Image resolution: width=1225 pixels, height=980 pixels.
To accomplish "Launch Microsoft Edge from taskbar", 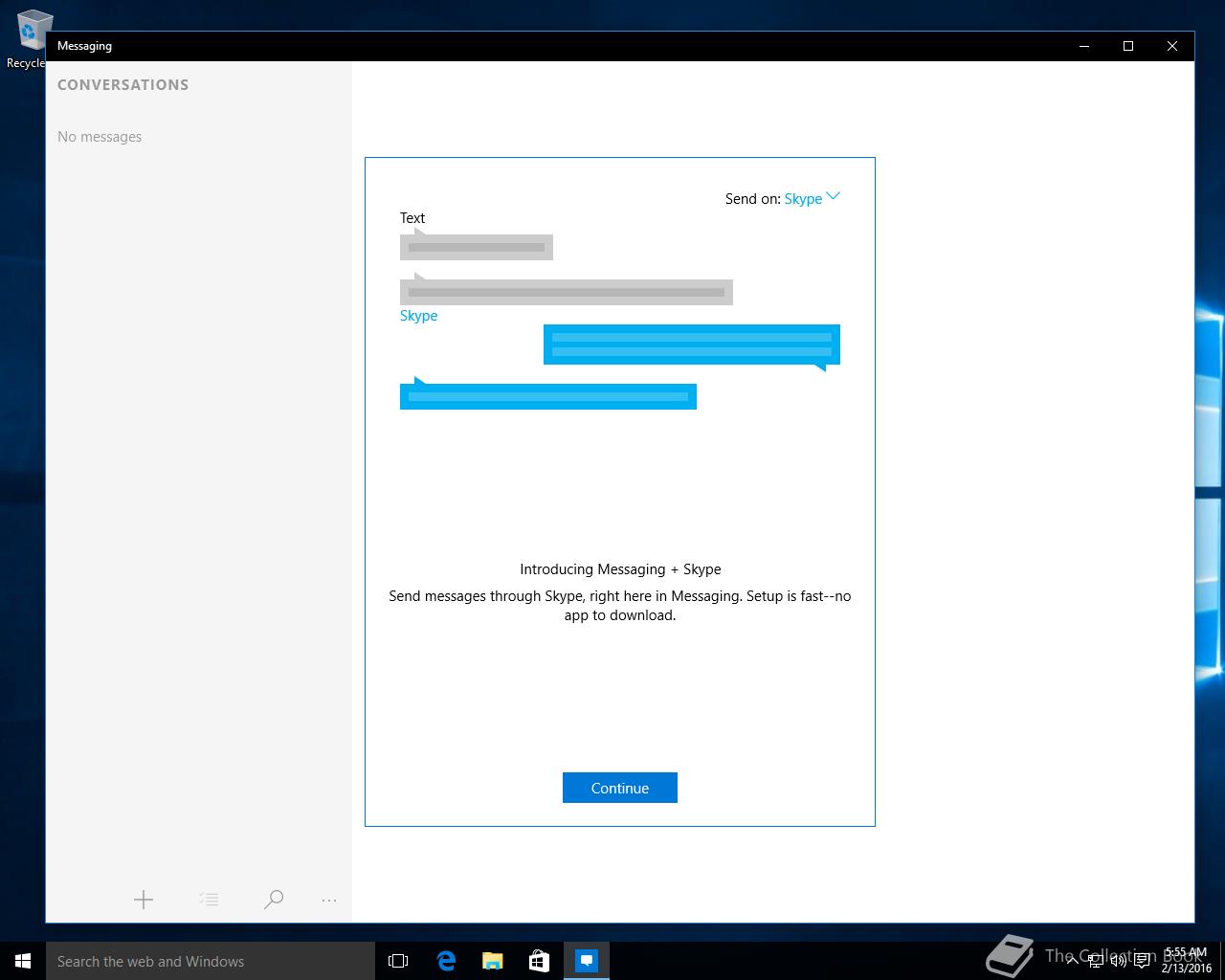I will point(446,961).
